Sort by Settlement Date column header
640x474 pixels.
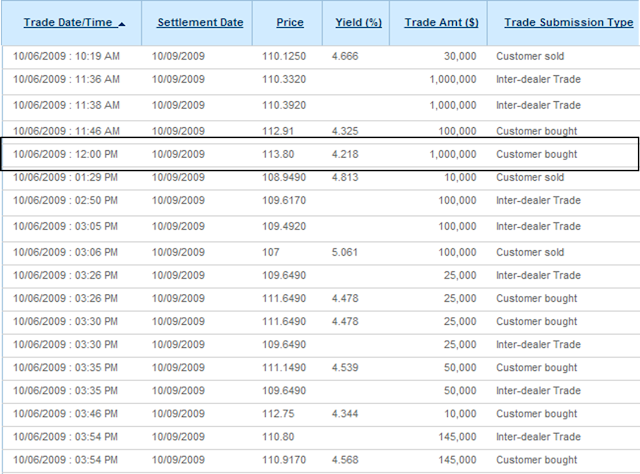(200, 22)
